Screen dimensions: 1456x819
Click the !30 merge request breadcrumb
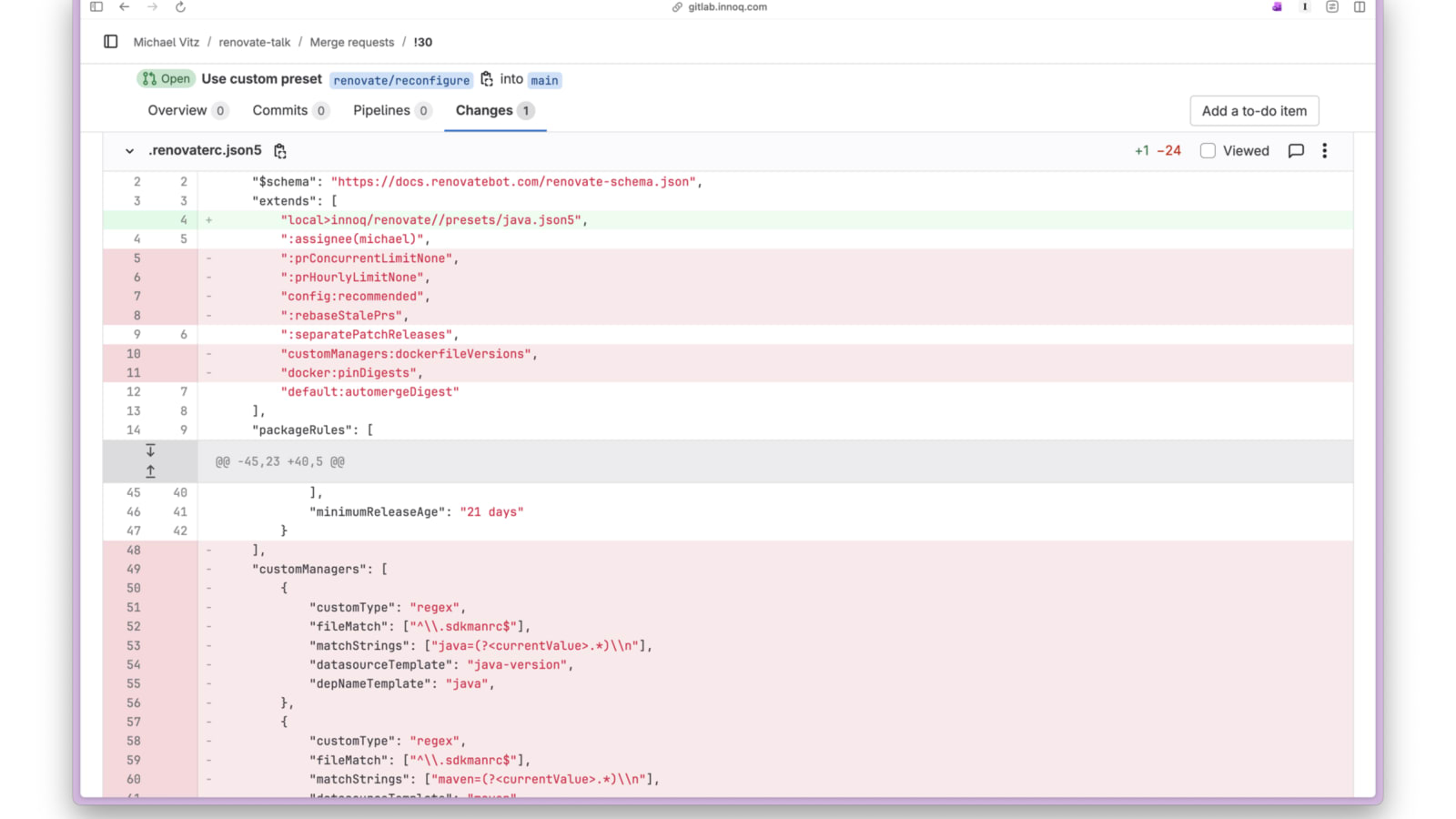pos(423,42)
